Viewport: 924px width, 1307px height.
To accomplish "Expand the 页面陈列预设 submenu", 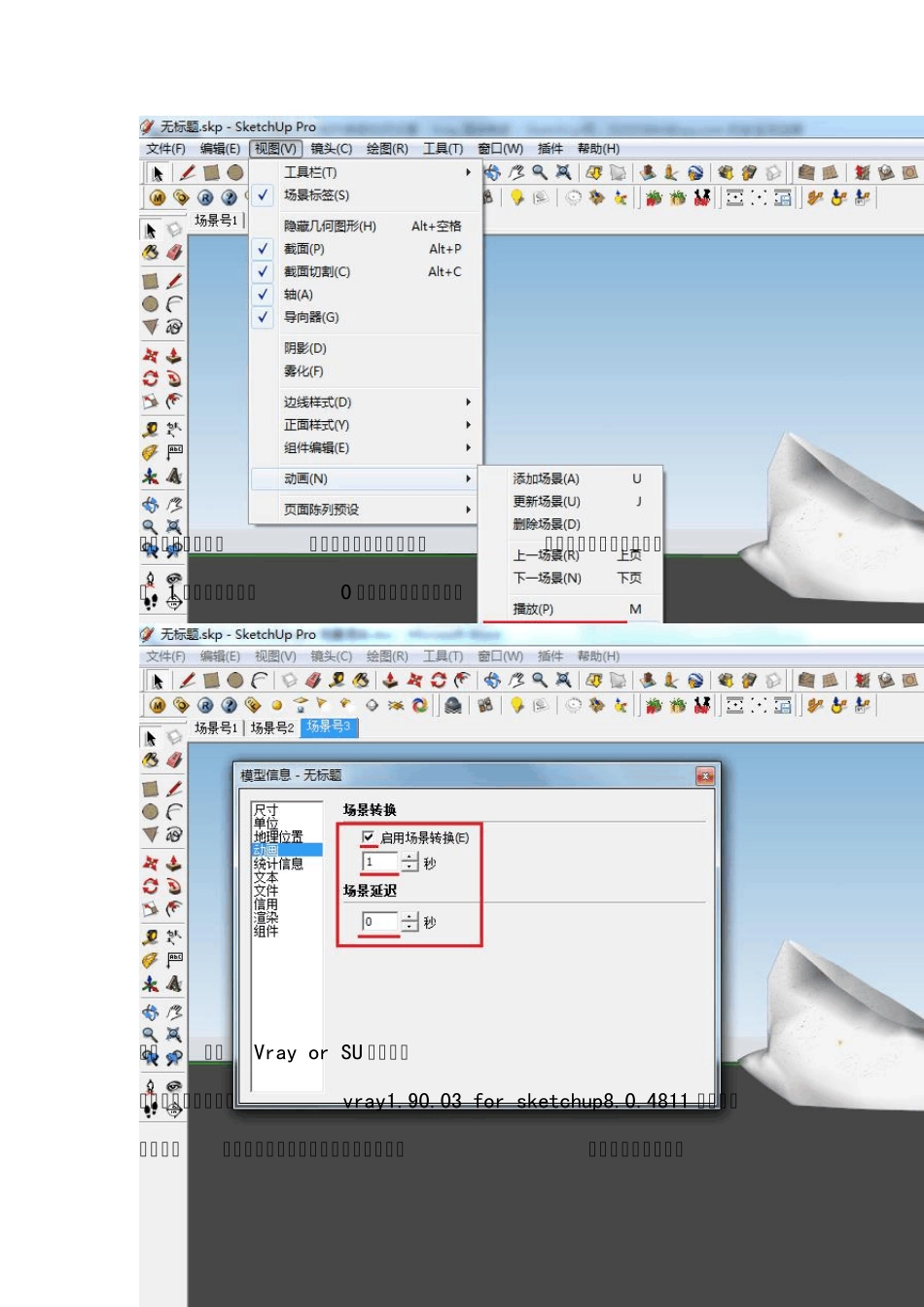I will click(366, 510).
